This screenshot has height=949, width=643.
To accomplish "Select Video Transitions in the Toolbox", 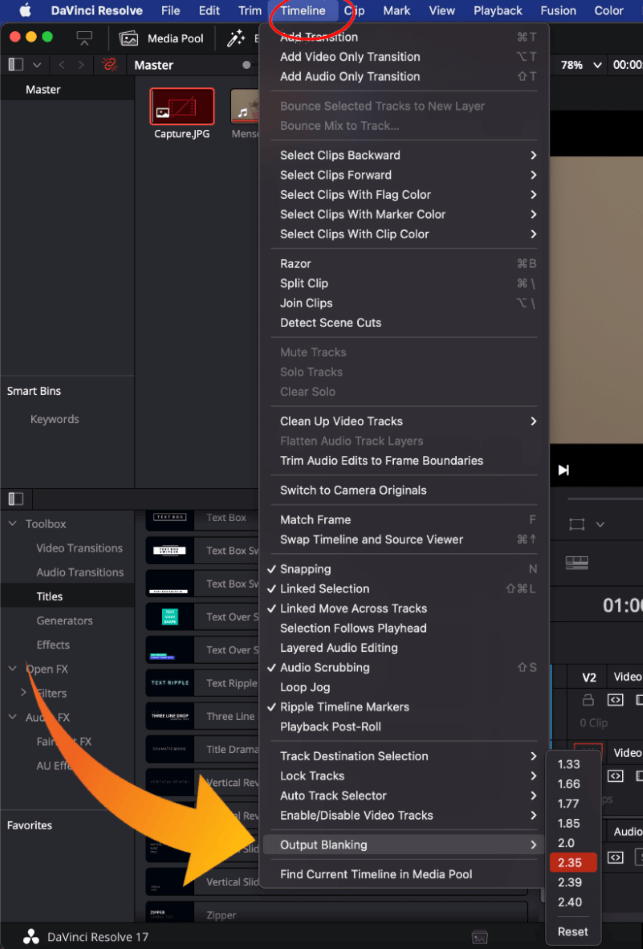I will coord(79,548).
